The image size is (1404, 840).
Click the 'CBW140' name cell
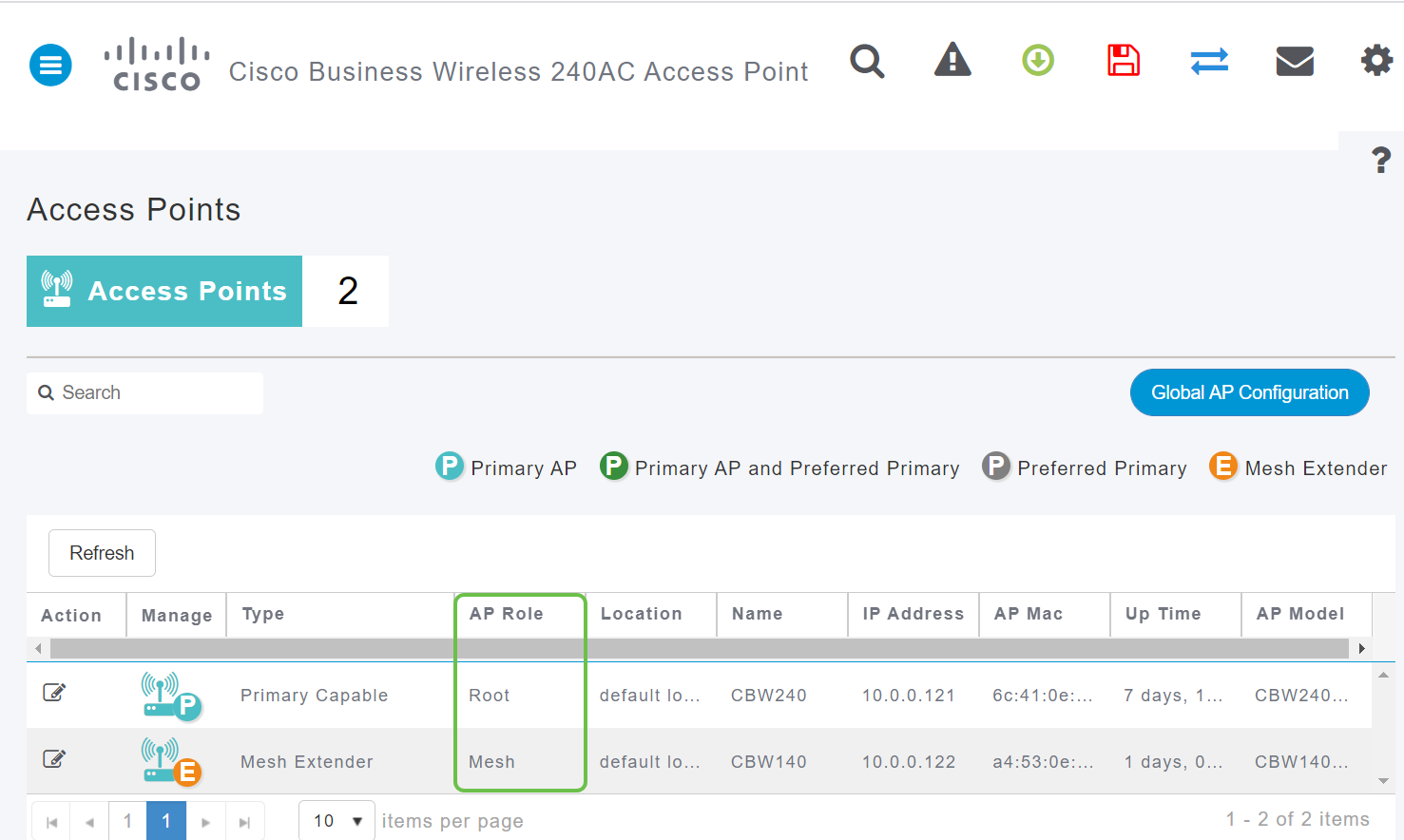point(769,762)
